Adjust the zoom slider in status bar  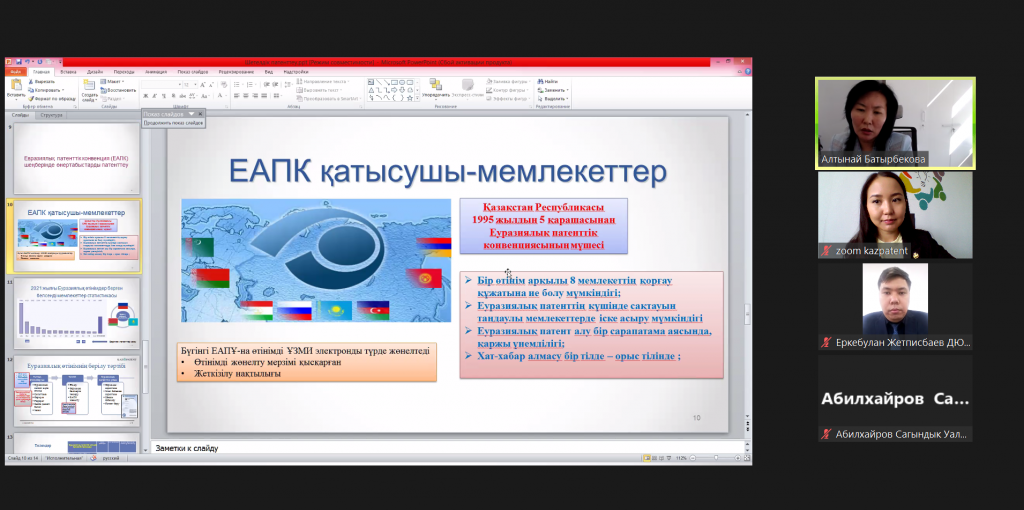tap(714, 458)
